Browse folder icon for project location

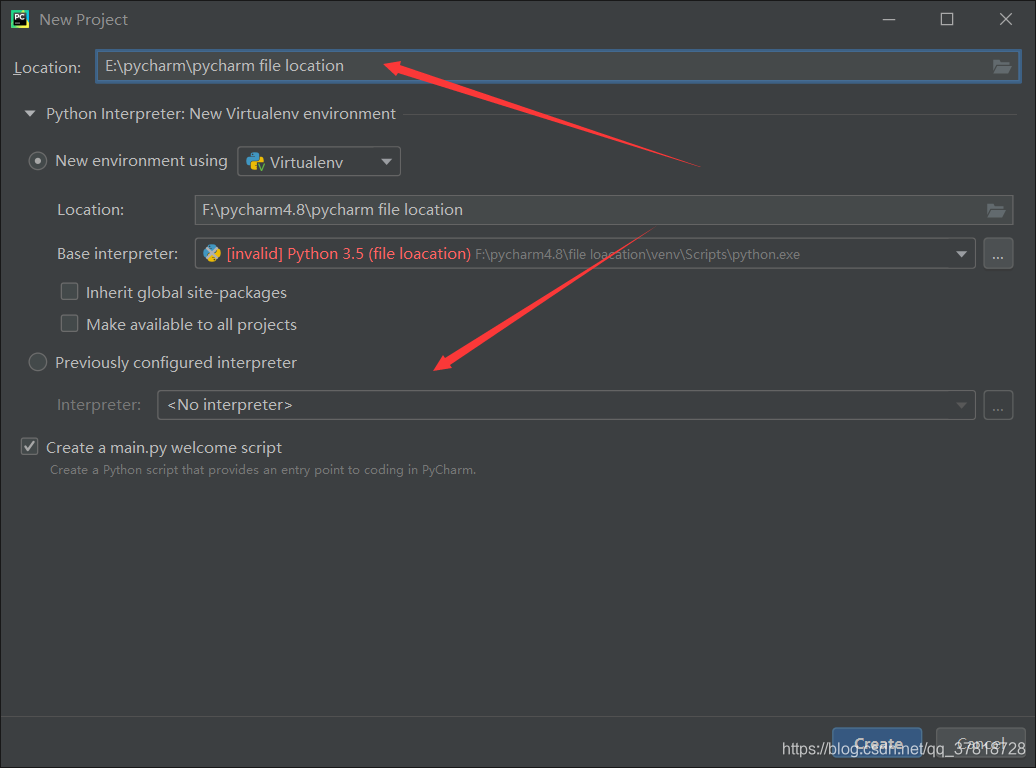[1002, 67]
